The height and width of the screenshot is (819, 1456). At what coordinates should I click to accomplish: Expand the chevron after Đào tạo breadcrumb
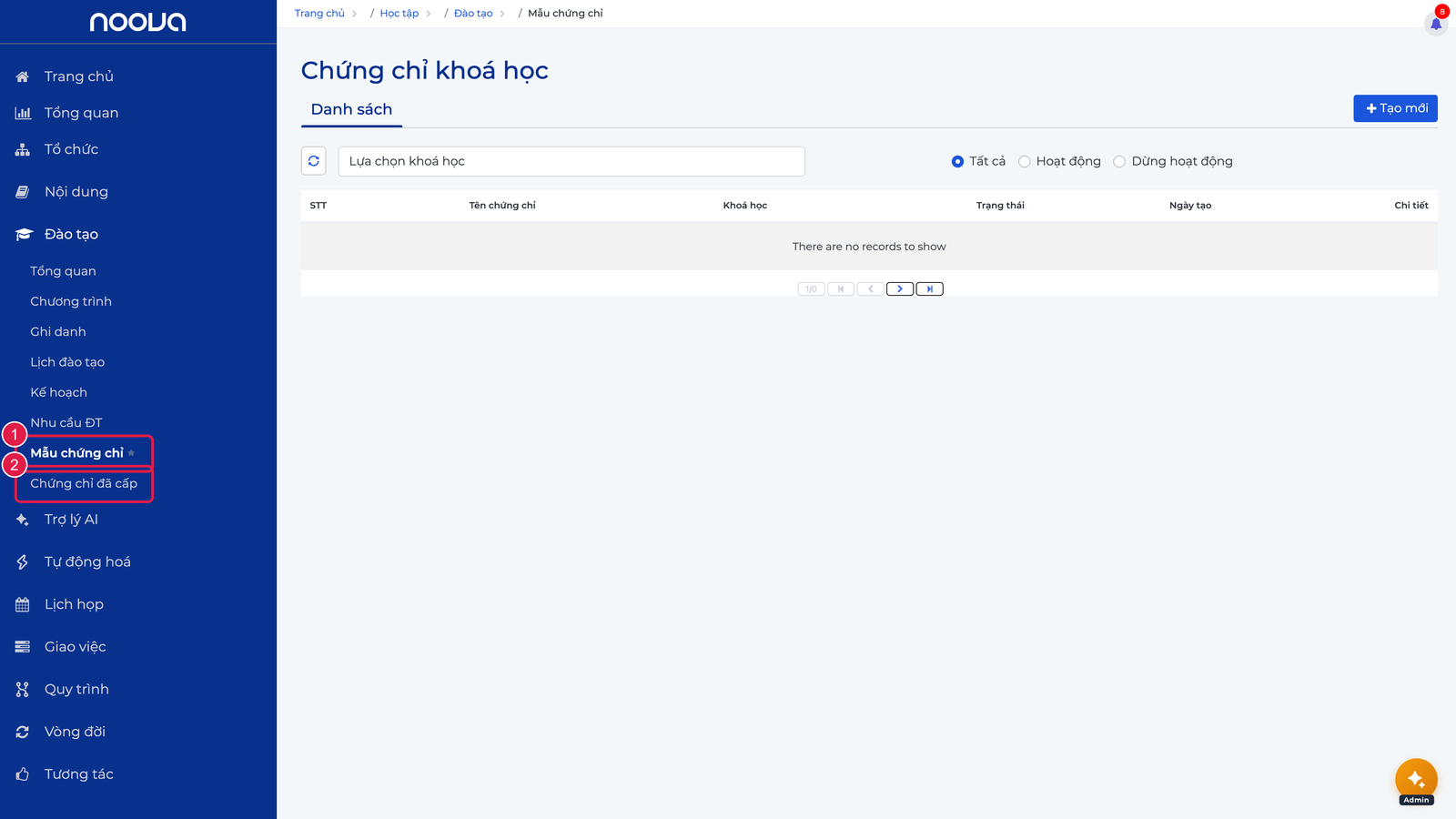[x=502, y=14]
